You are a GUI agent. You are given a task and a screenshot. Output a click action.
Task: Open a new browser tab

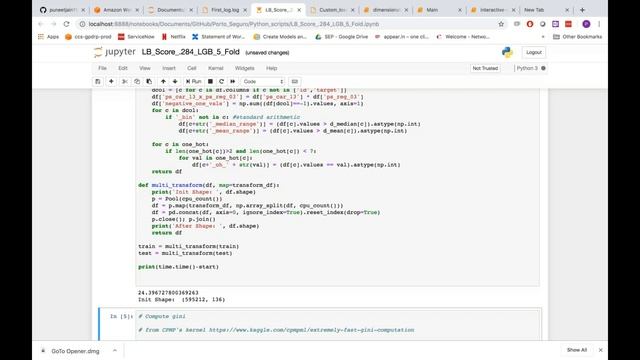click(582, 9)
